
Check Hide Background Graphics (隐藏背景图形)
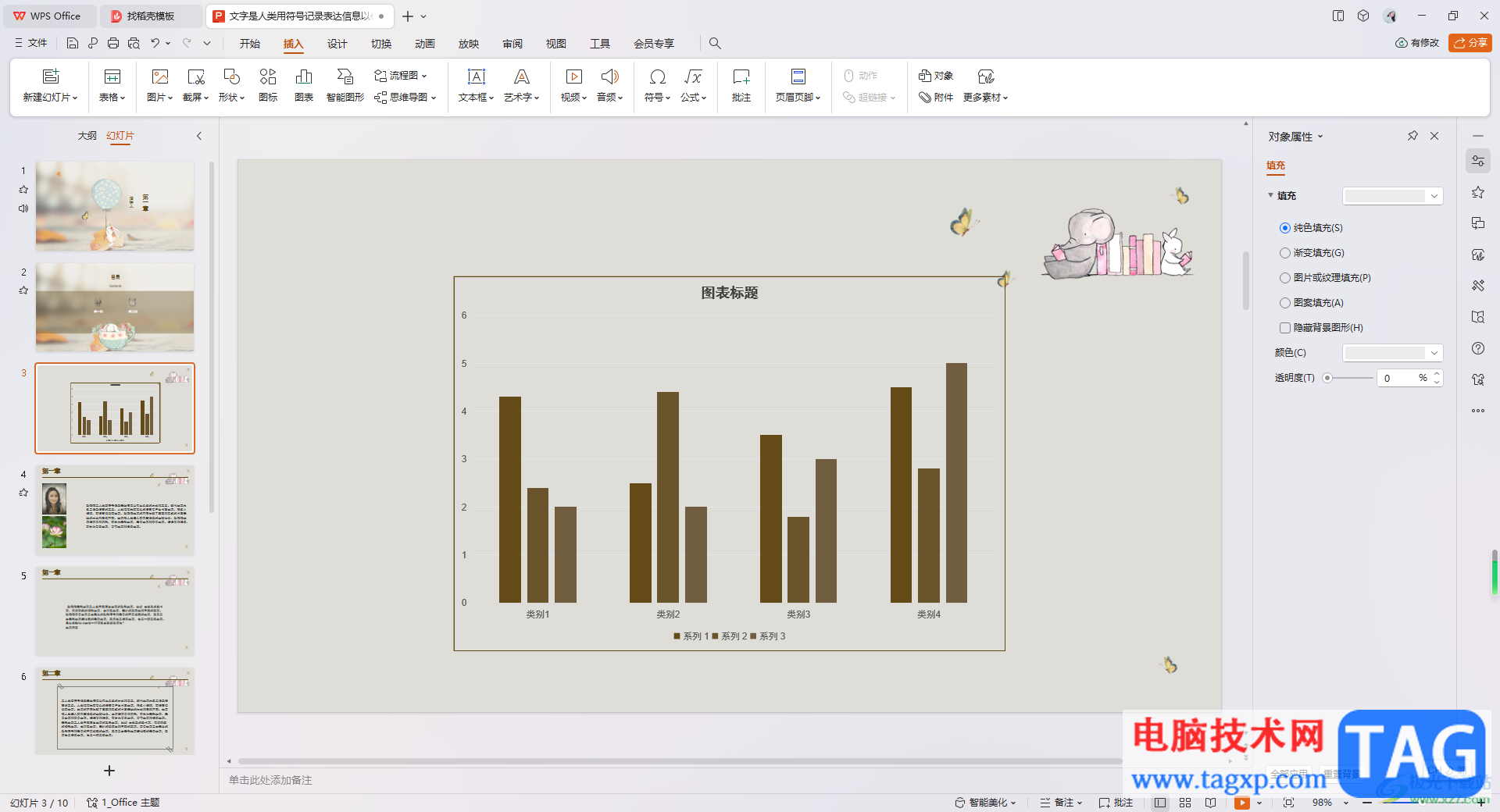(1284, 328)
